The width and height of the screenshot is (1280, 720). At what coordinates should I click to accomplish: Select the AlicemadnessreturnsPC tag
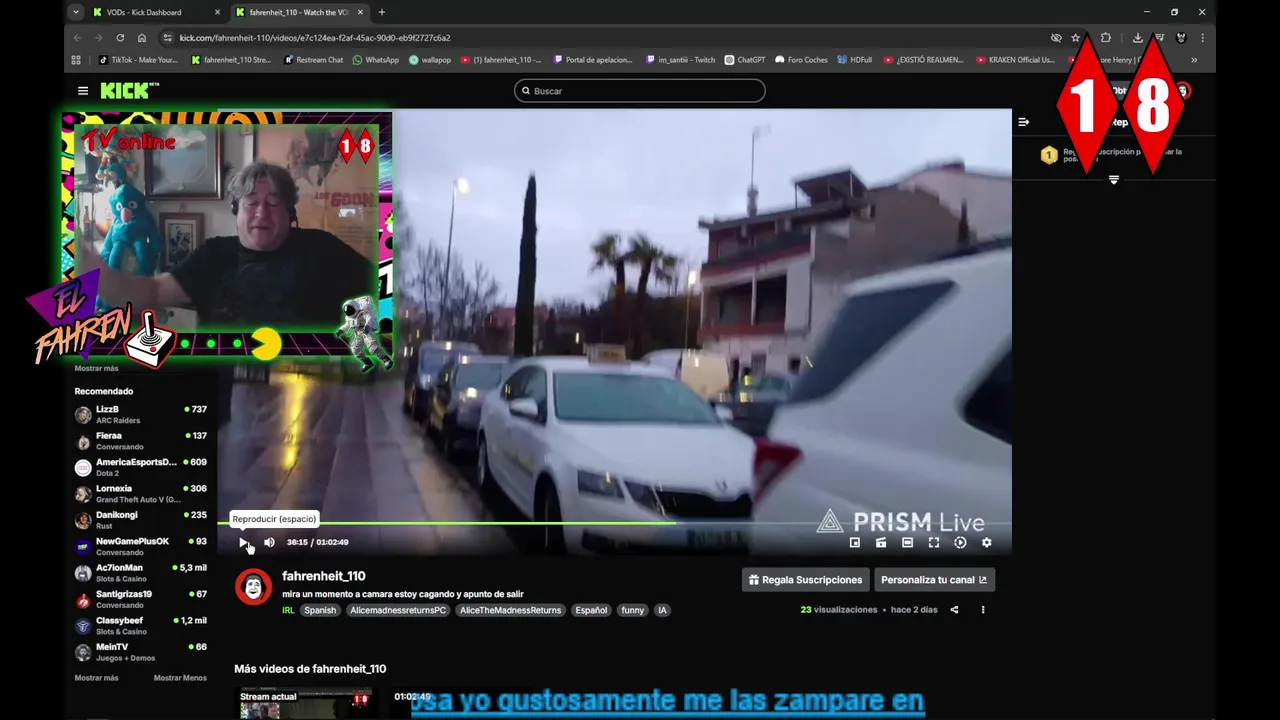398,610
